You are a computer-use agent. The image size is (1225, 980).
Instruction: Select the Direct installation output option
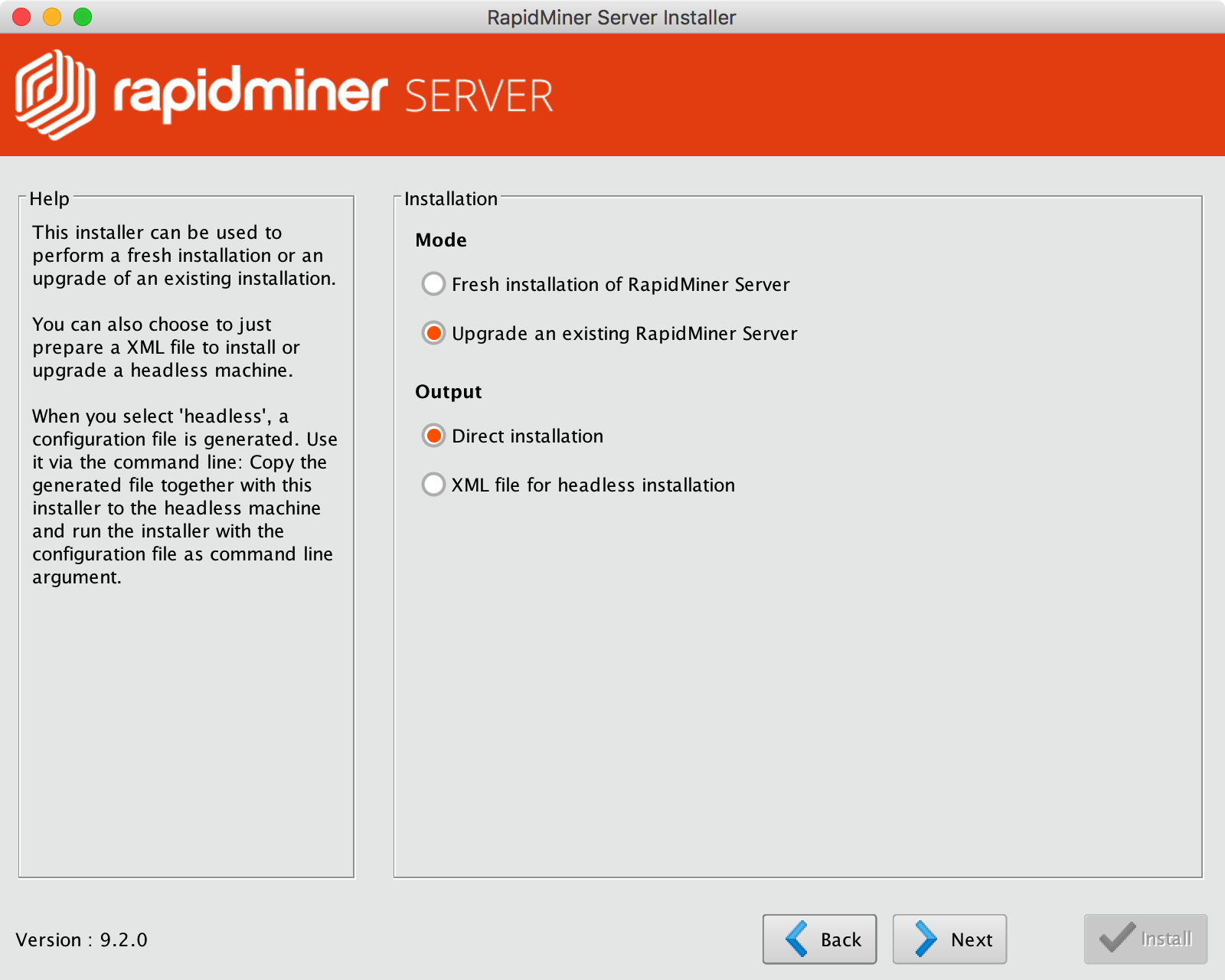(433, 436)
